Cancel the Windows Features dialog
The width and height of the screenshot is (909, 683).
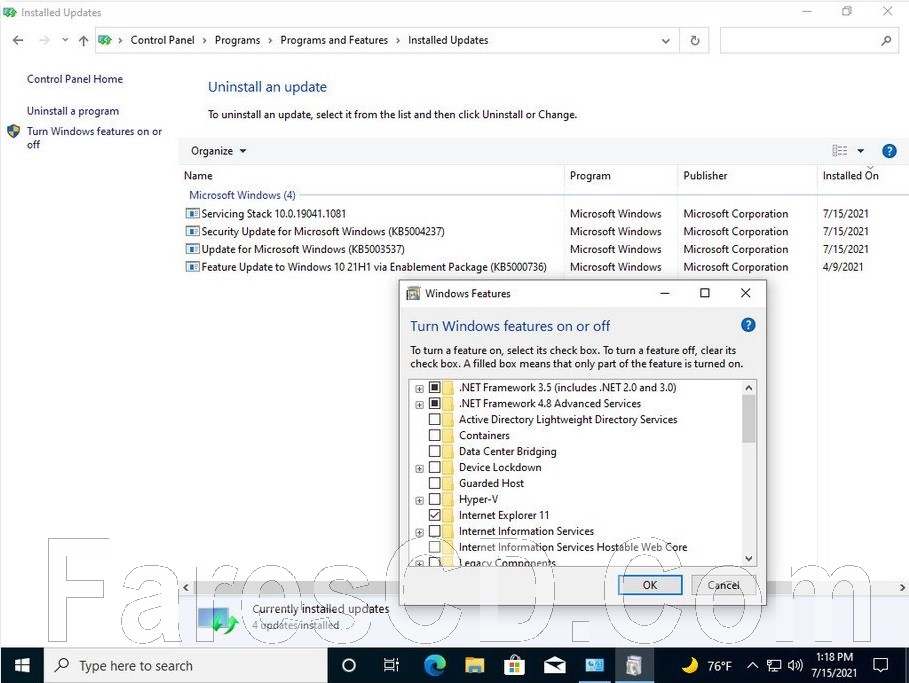[723, 585]
